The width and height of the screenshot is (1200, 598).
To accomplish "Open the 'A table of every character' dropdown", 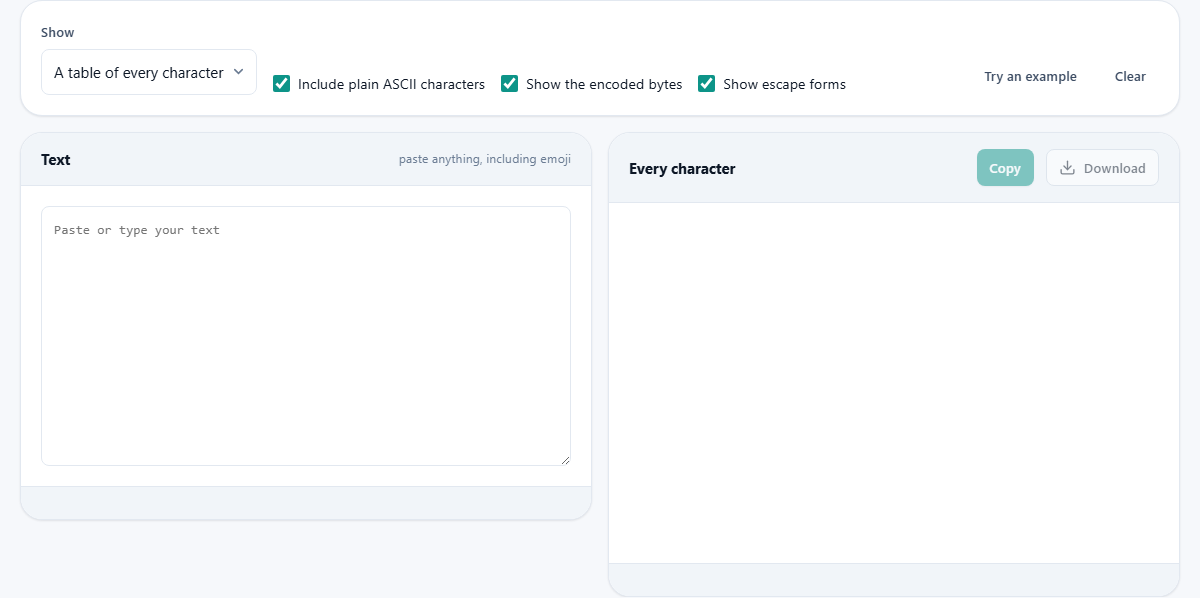I will click(149, 72).
